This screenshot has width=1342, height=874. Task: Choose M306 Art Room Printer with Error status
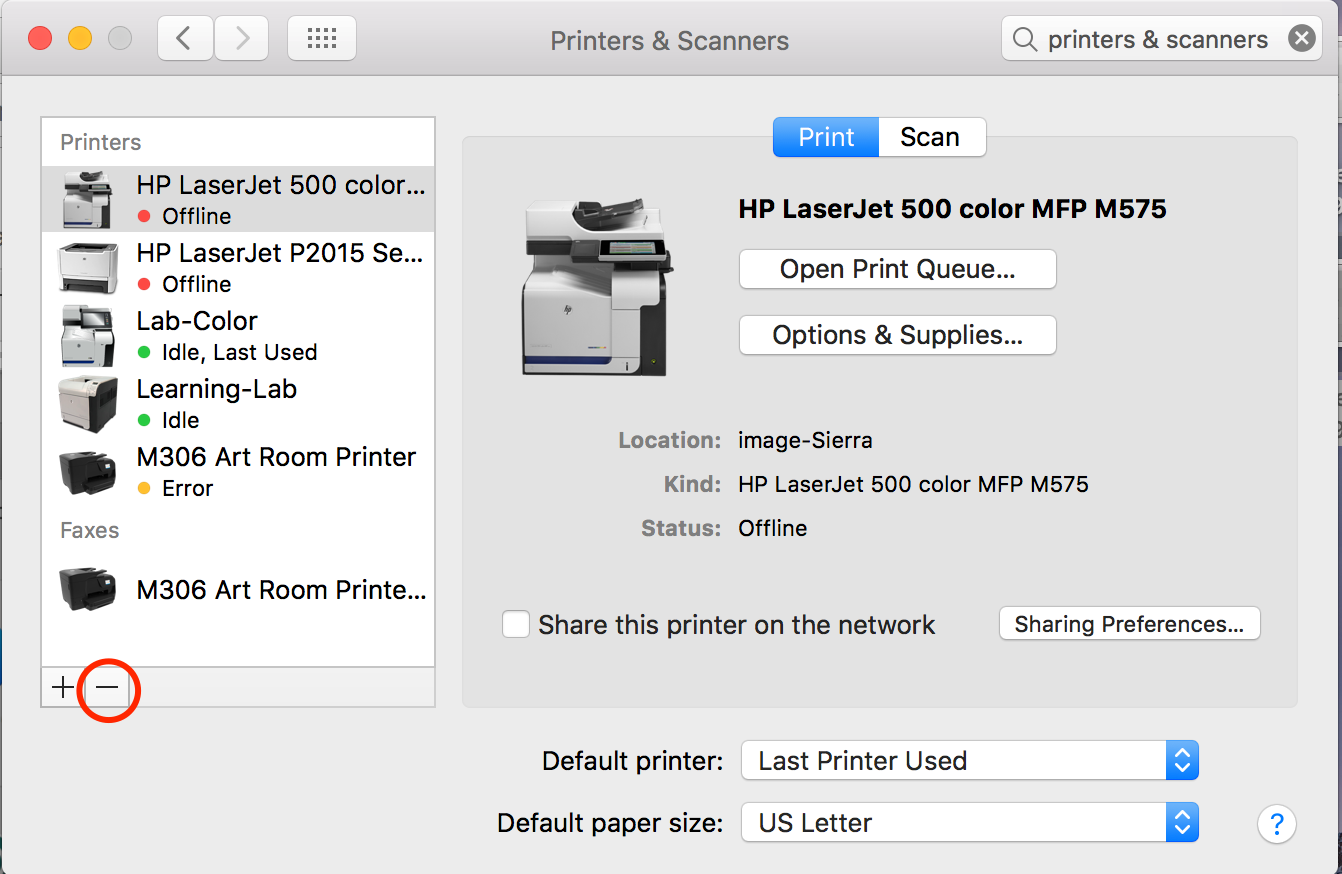pyautogui.click(x=275, y=471)
